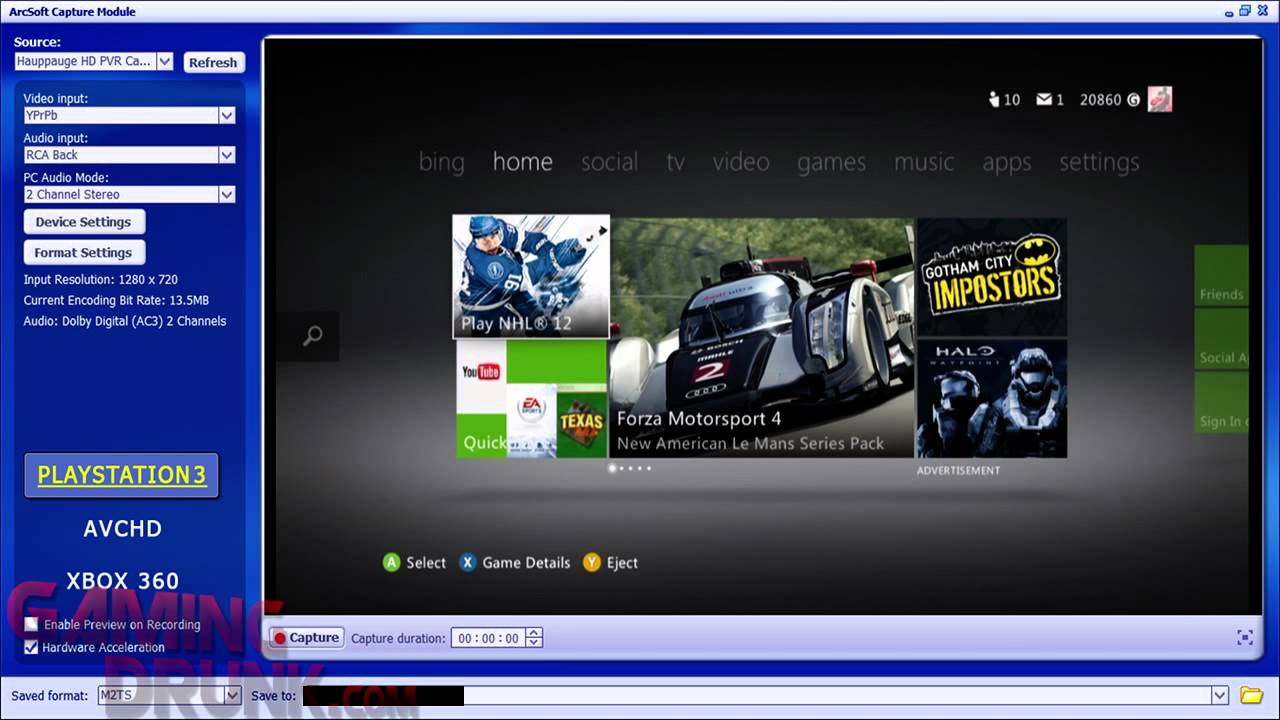Increase the capture duration with up arrow
Image resolution: width=1280 pixels, height=720 pixels.
[534, 633]
